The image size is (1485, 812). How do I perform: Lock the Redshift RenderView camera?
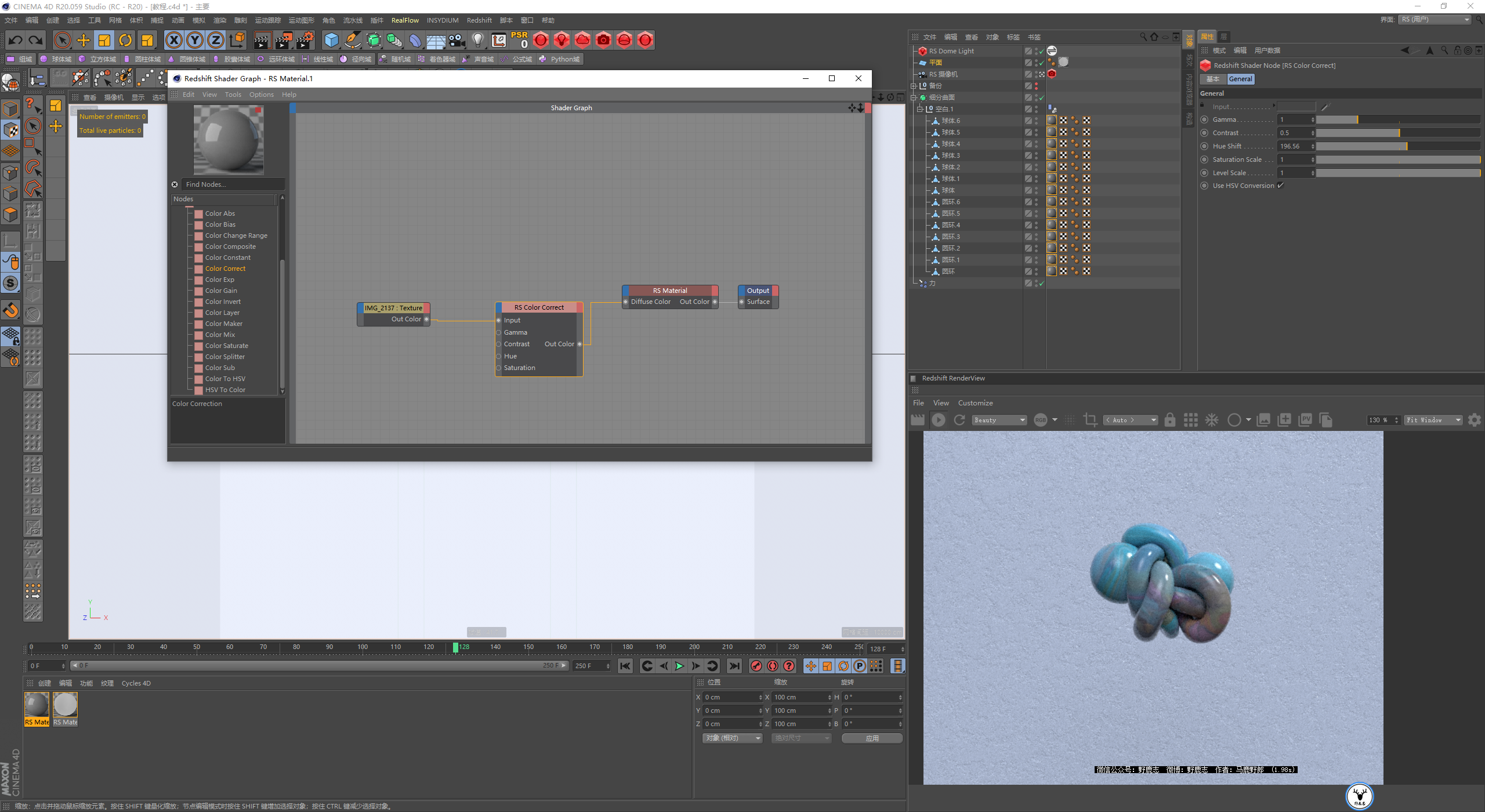[x=1170, y=420]
